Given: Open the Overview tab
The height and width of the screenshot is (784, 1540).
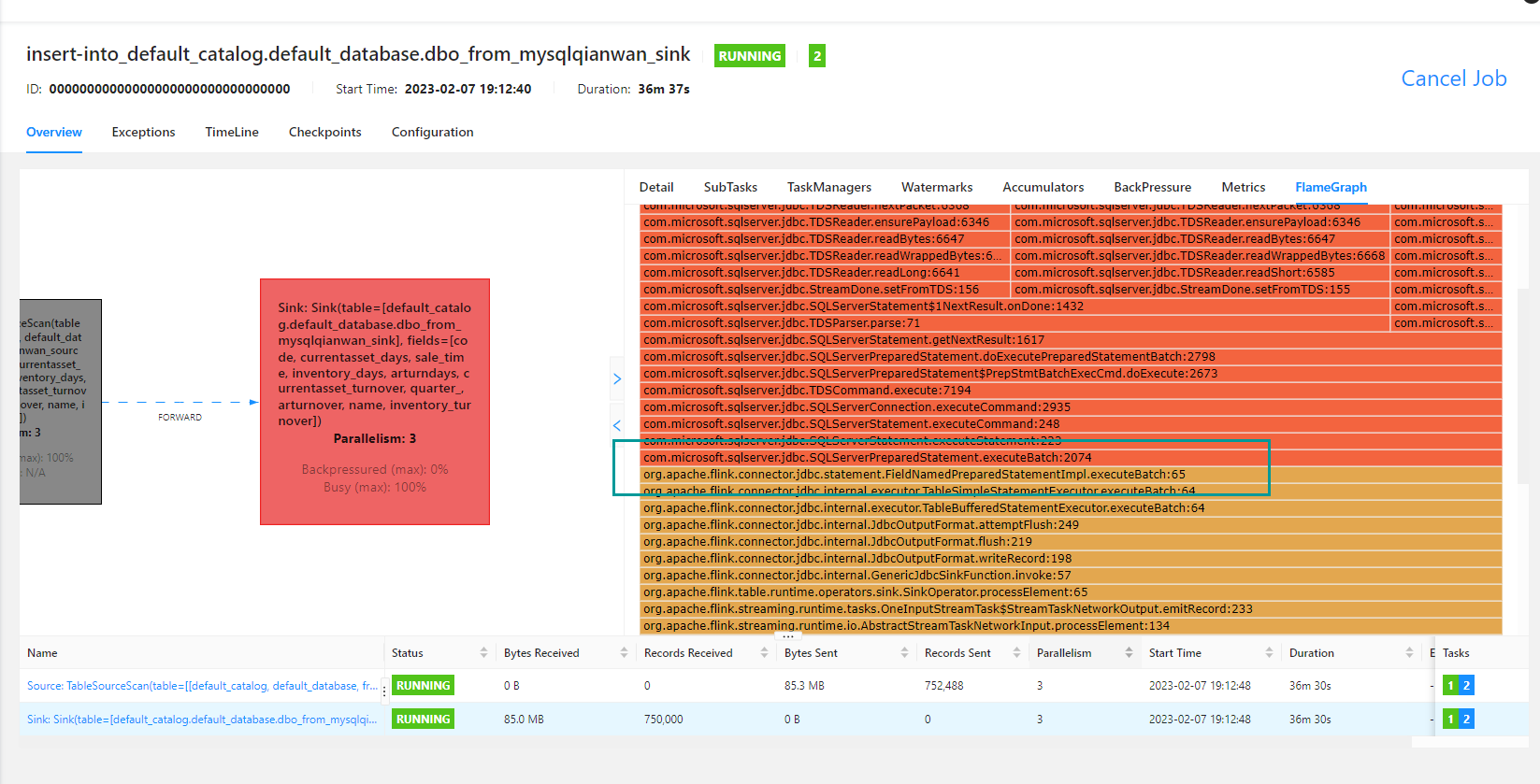Looking at the screenshot, I should (54, 132).
